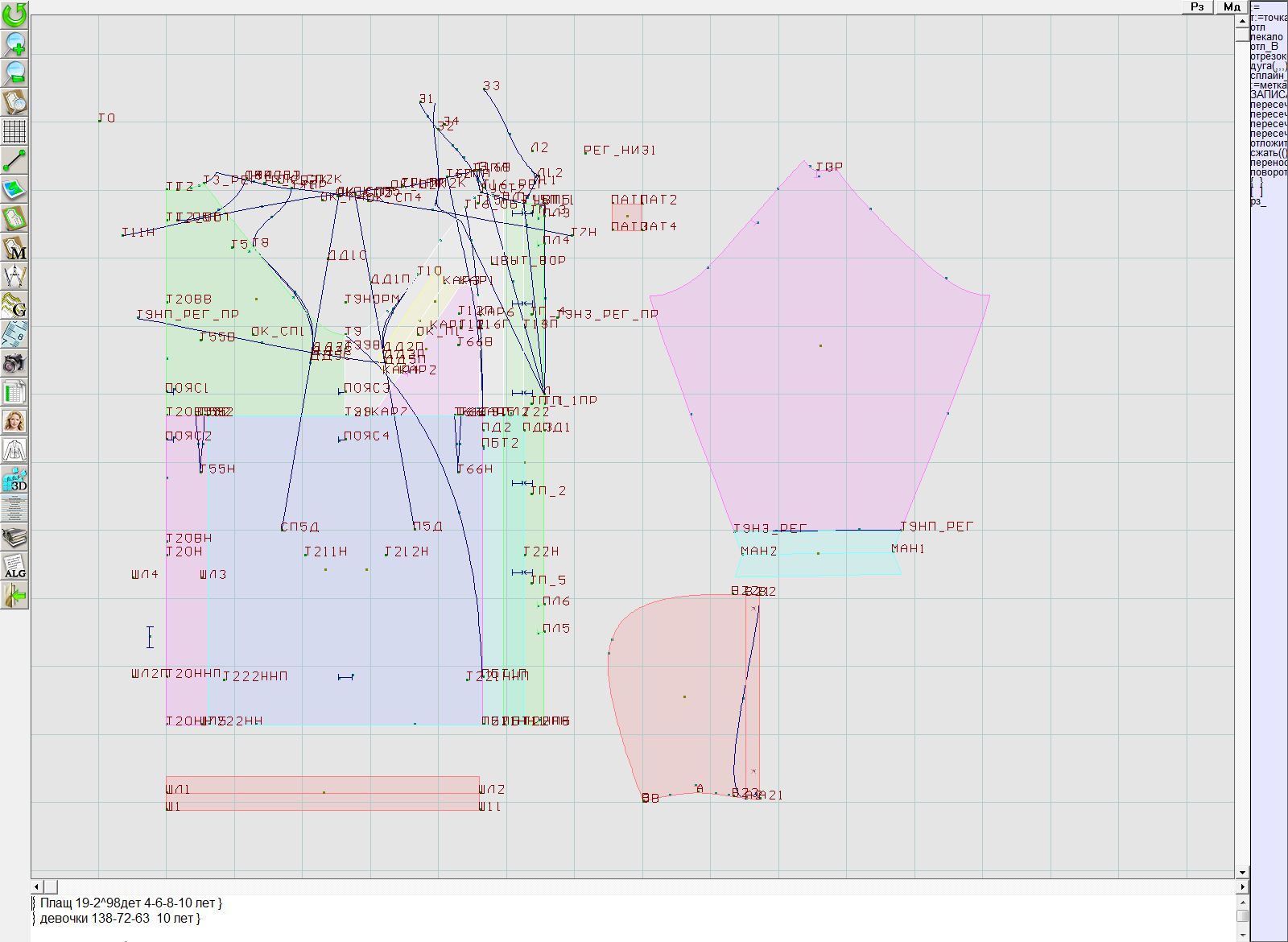Zoom in with the magnifier plus icon
The width and height of the screenshot is (1288, 942).
[x=14, y=43]
